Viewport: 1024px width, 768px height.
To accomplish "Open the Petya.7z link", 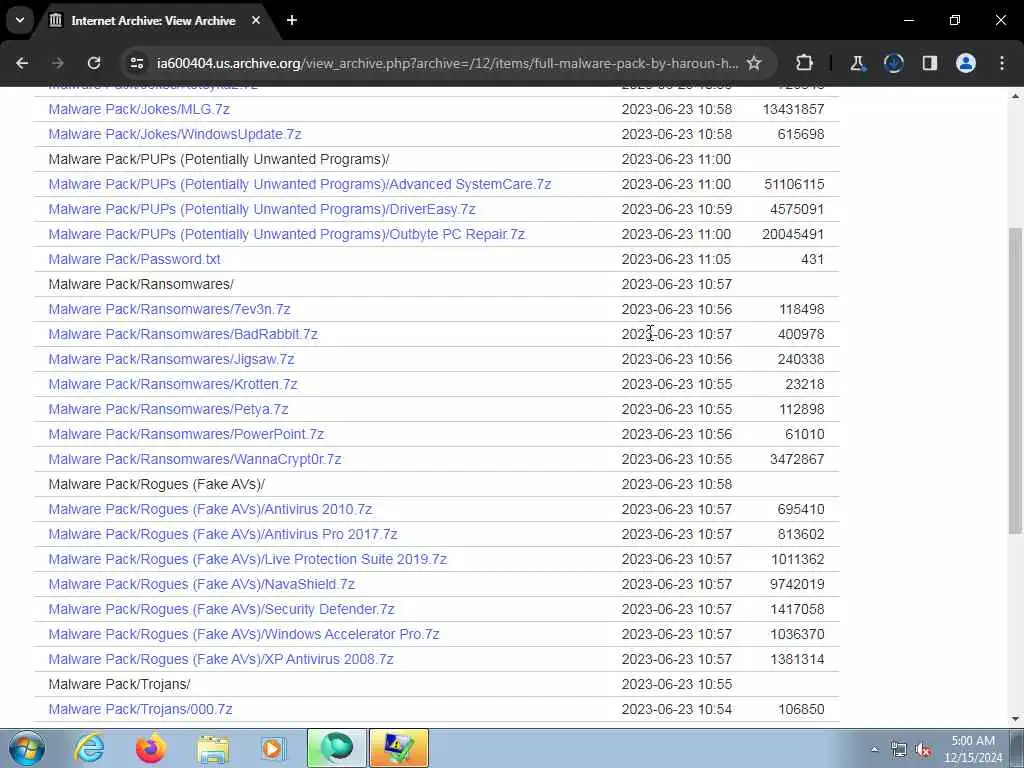I will tap(168, 409).
